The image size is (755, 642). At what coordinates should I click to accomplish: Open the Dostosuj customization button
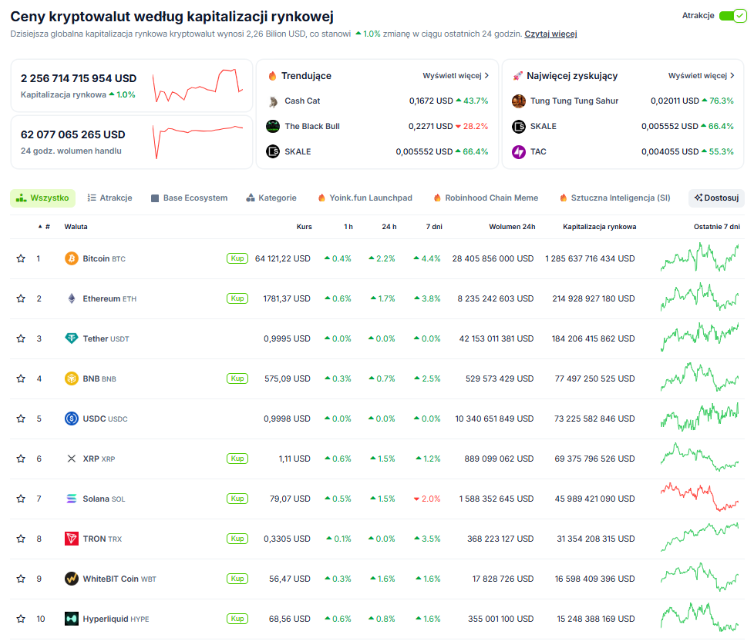point(716,198)
